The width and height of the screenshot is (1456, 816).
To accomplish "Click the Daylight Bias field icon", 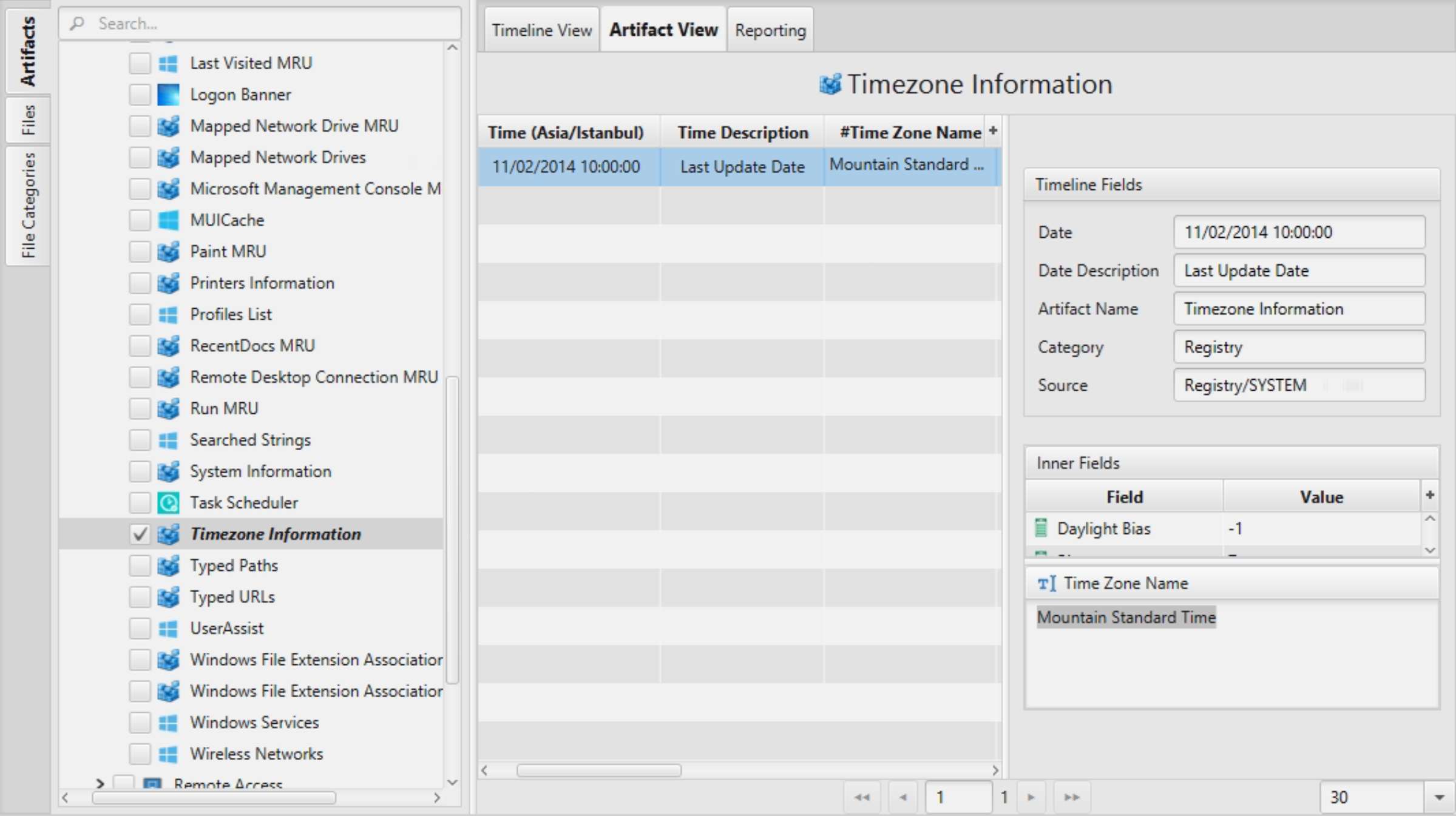I will (1041, 528).
